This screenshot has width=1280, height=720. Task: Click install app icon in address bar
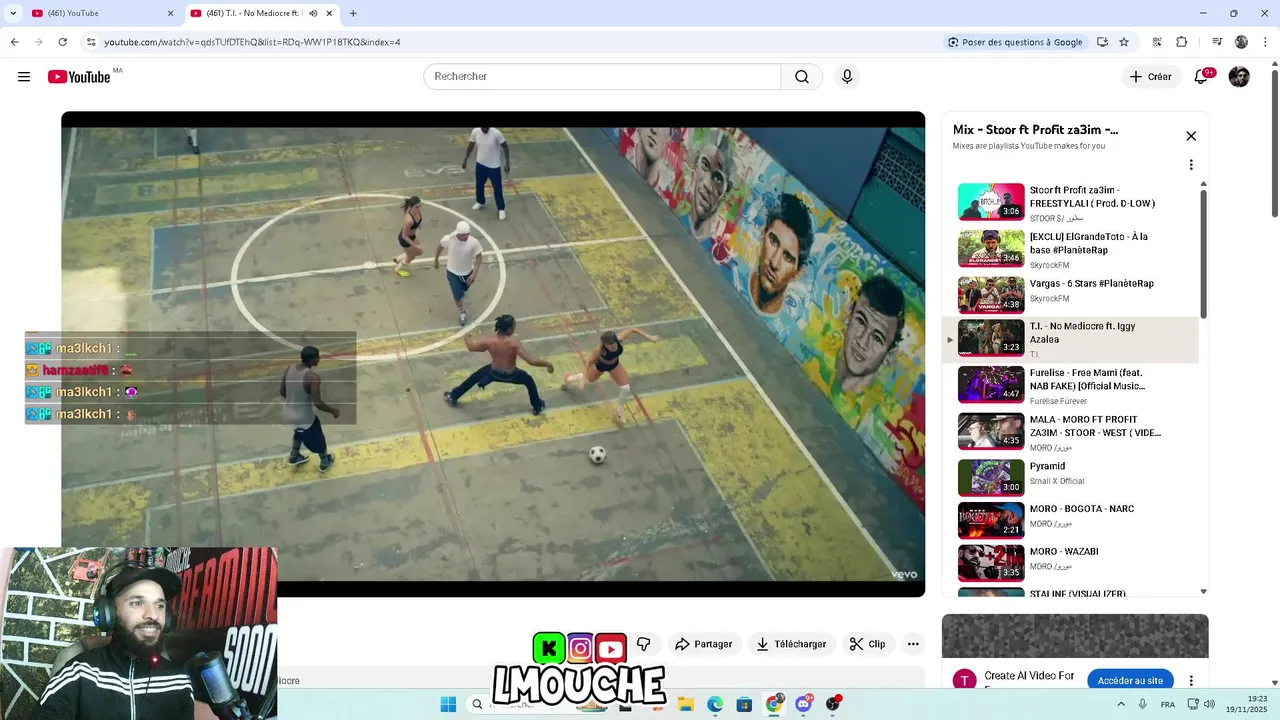(x=1102, y=42)
